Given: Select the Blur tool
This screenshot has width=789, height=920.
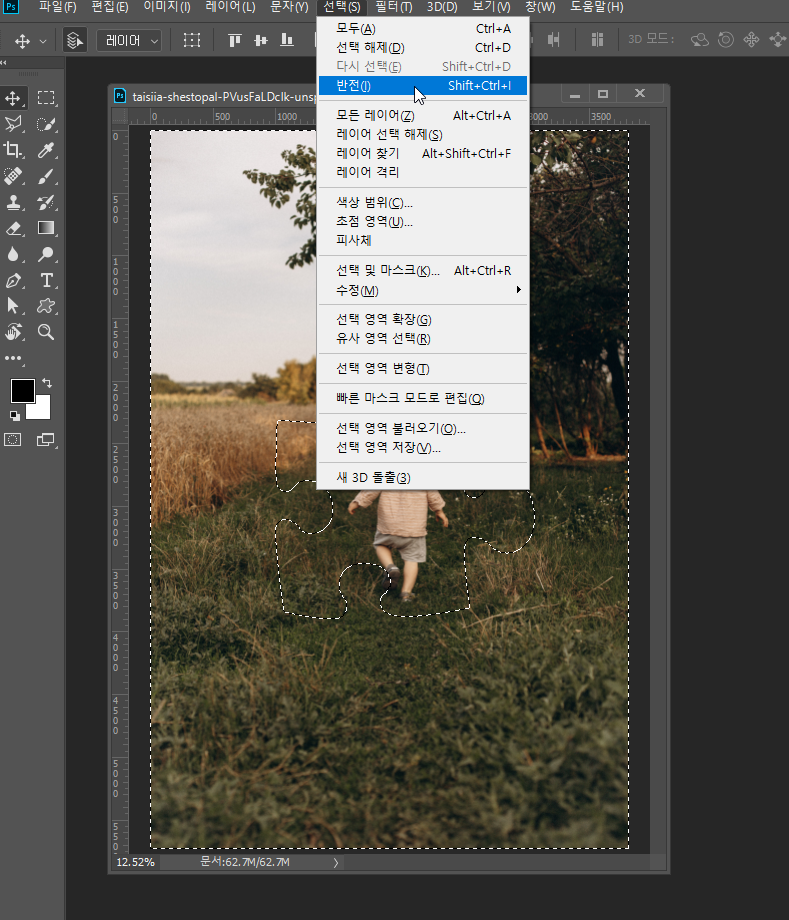Looking at the screenshot, I should click(x=13, y=254).
